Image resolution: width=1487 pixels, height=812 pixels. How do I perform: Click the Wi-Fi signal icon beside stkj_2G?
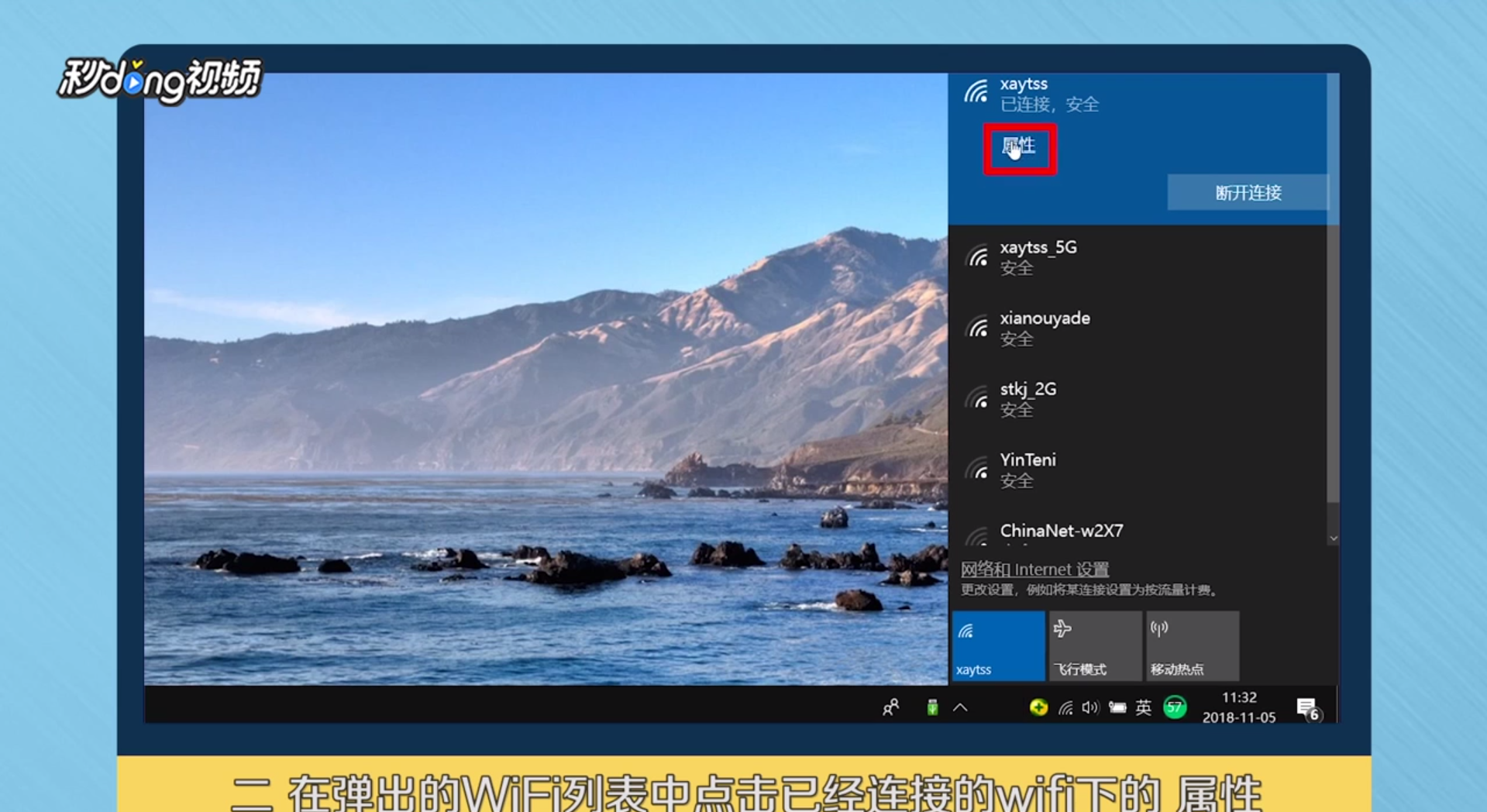tap(977, 398)
